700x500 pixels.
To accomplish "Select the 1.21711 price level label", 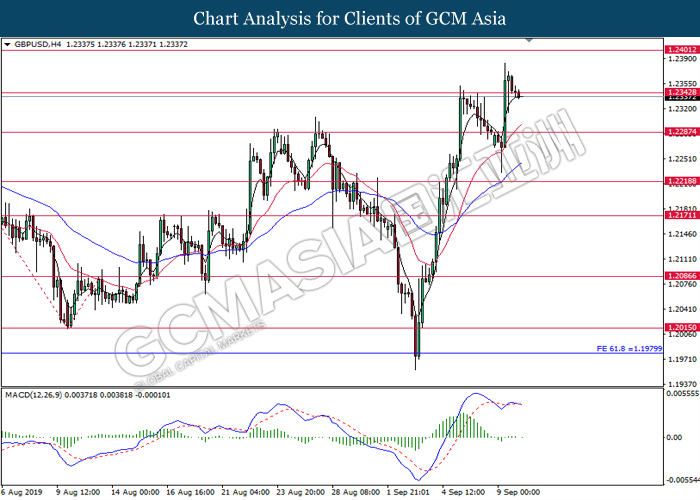I will [682, 215].
